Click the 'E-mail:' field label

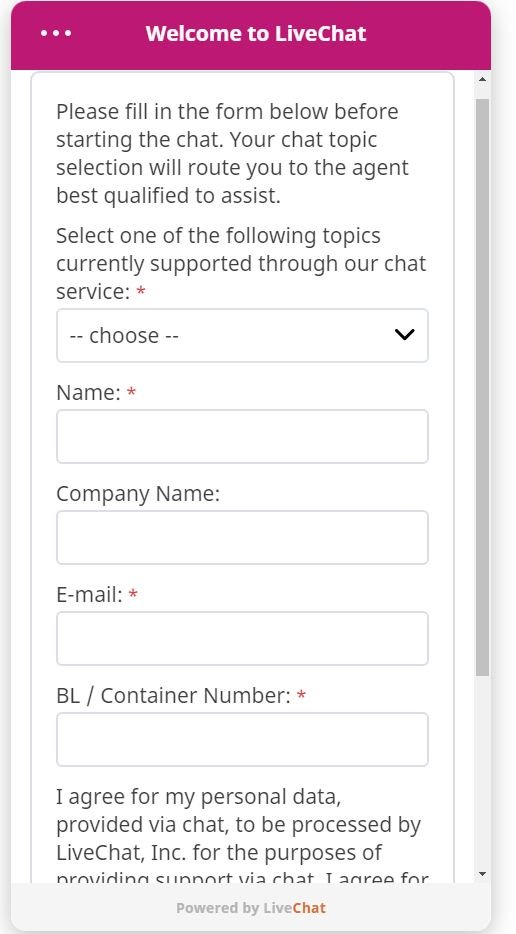click(x=89, y=594)
